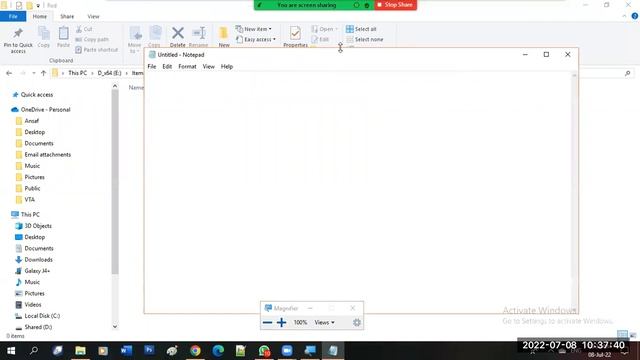Image resolution: width=640 pixels, height=360 pixels.
Task: Open Google Chrome from the taskbar
Action: [x=195, y=350]
